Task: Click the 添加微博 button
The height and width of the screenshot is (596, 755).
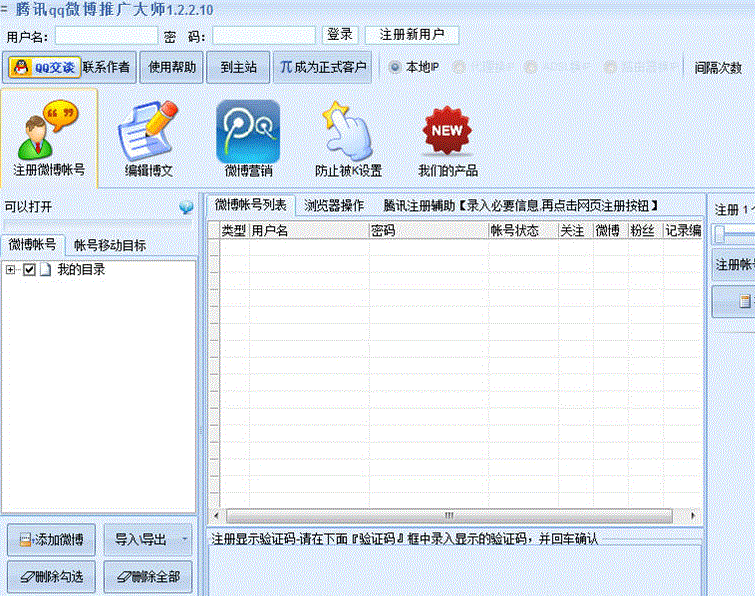Action: (51, 540)
